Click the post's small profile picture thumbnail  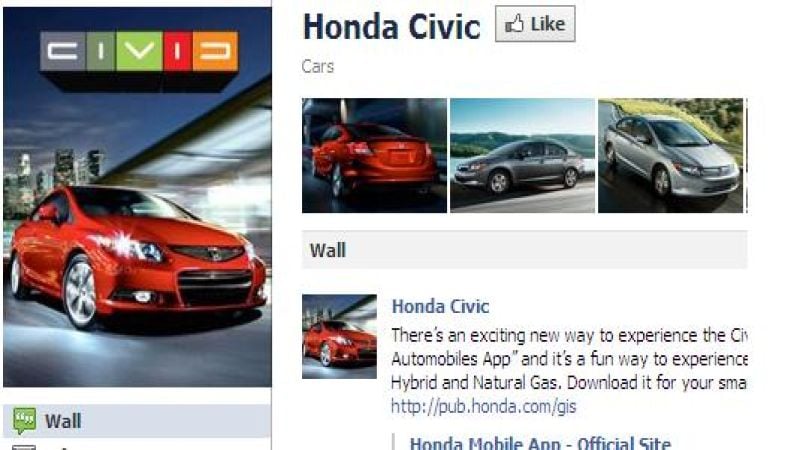[339, 336]
